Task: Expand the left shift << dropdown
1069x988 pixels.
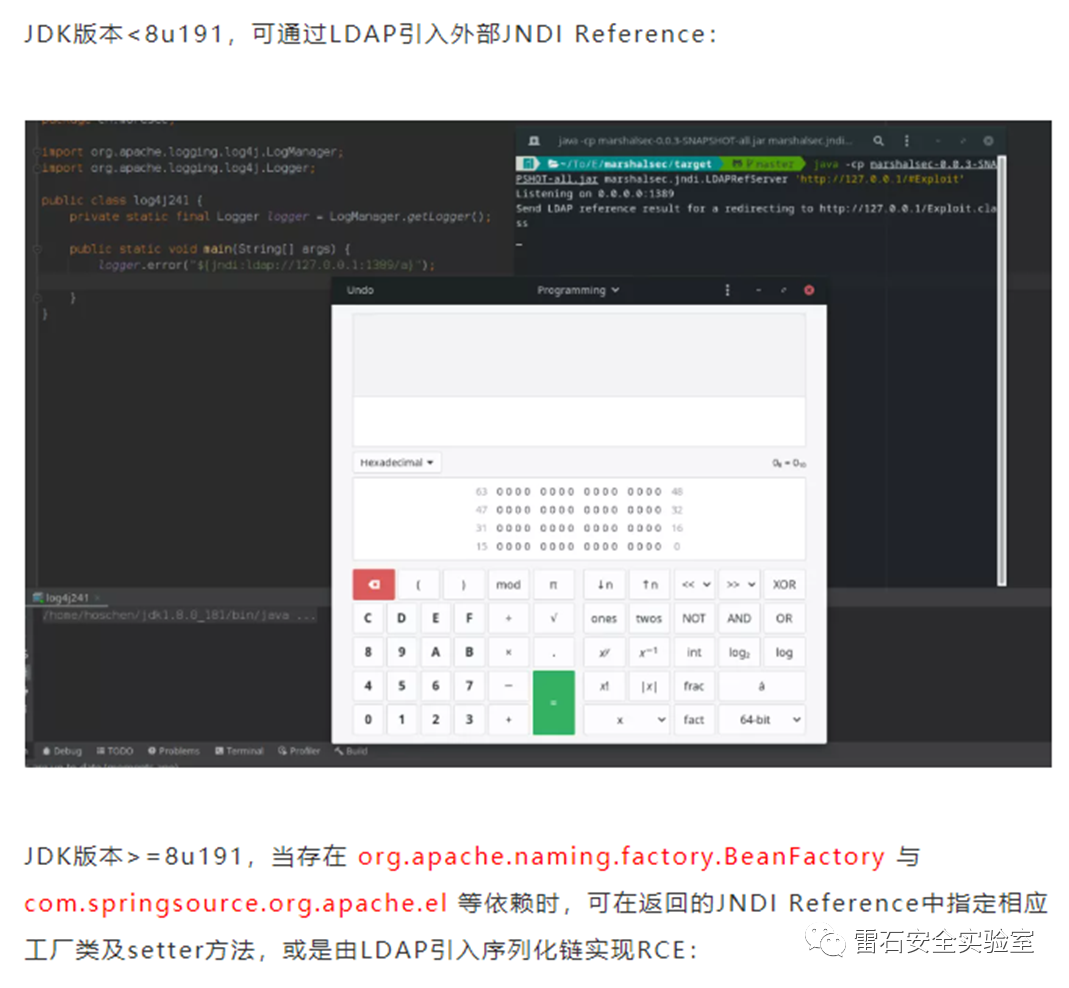Action: [x=694, y=584]
